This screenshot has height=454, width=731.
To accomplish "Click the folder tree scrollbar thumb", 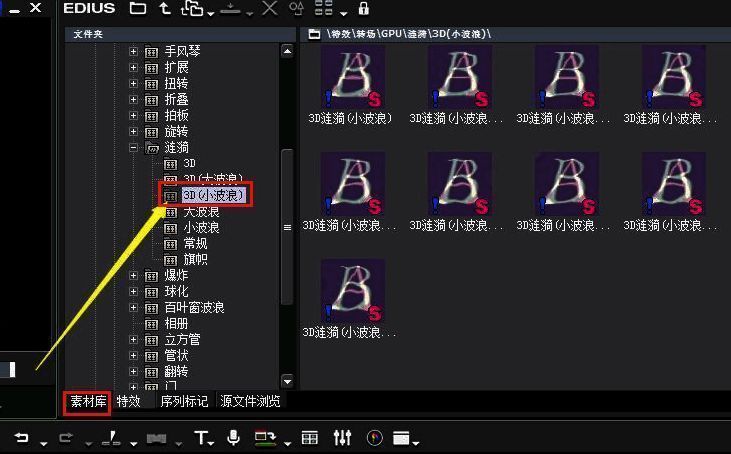I will (288, 227).
